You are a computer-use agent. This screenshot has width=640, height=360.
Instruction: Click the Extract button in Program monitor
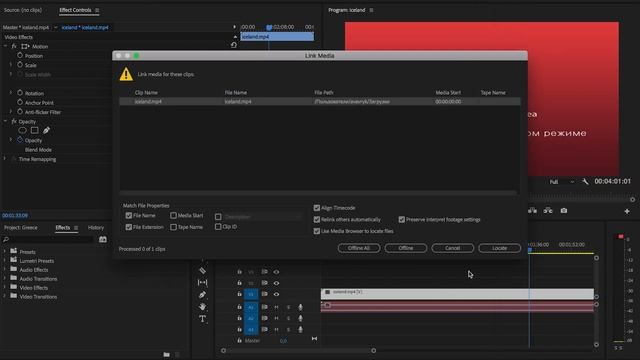[548, 211]
